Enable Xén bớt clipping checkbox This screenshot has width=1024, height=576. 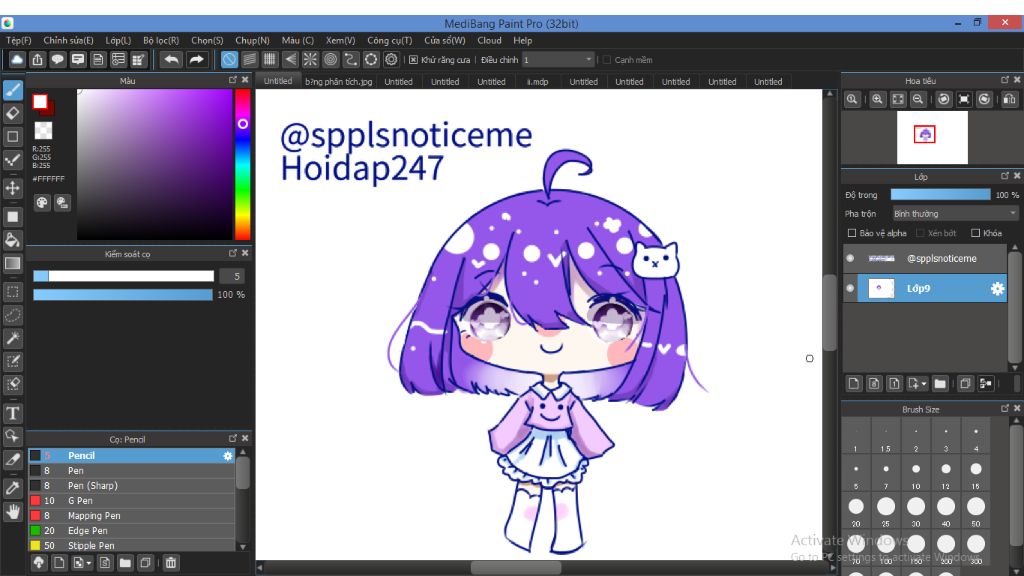(x=920, y=233)
